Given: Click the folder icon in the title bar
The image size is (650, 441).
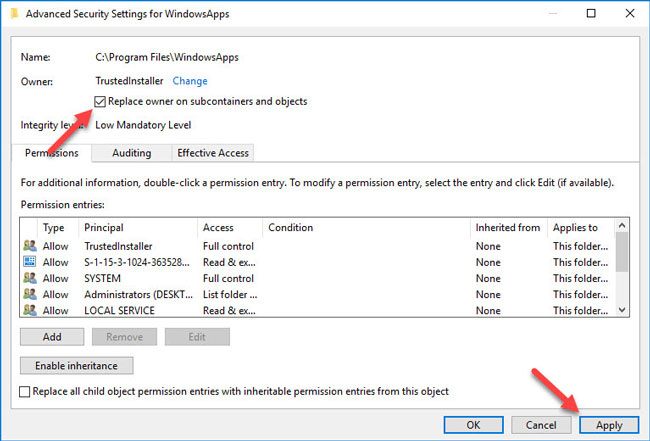Looking at the screenshot, I should pyautogui.click(x=15, y=14).
